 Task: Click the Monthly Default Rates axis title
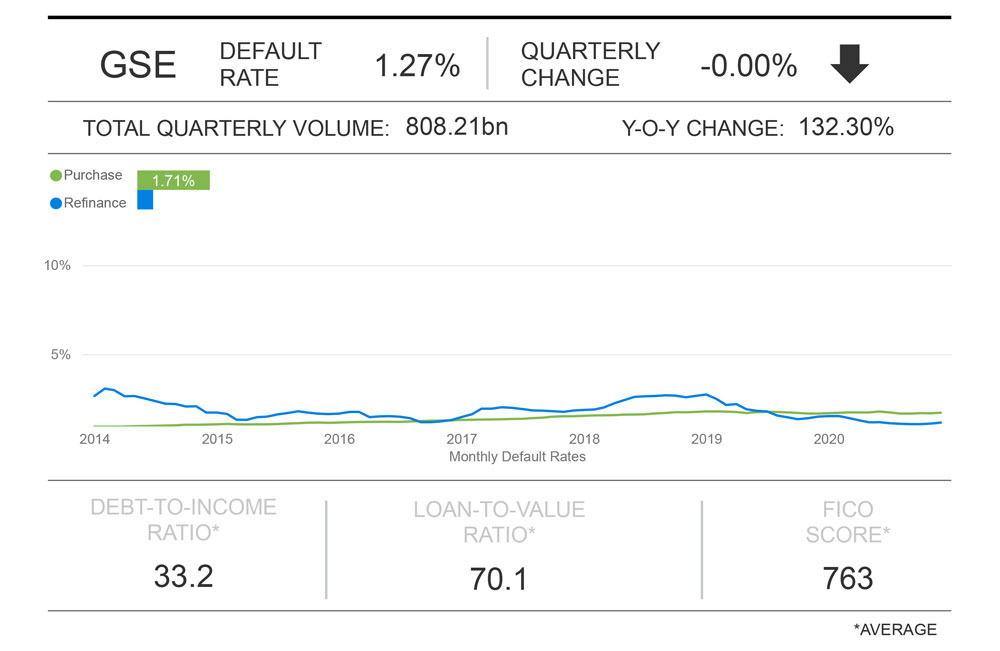coord(517,457)
